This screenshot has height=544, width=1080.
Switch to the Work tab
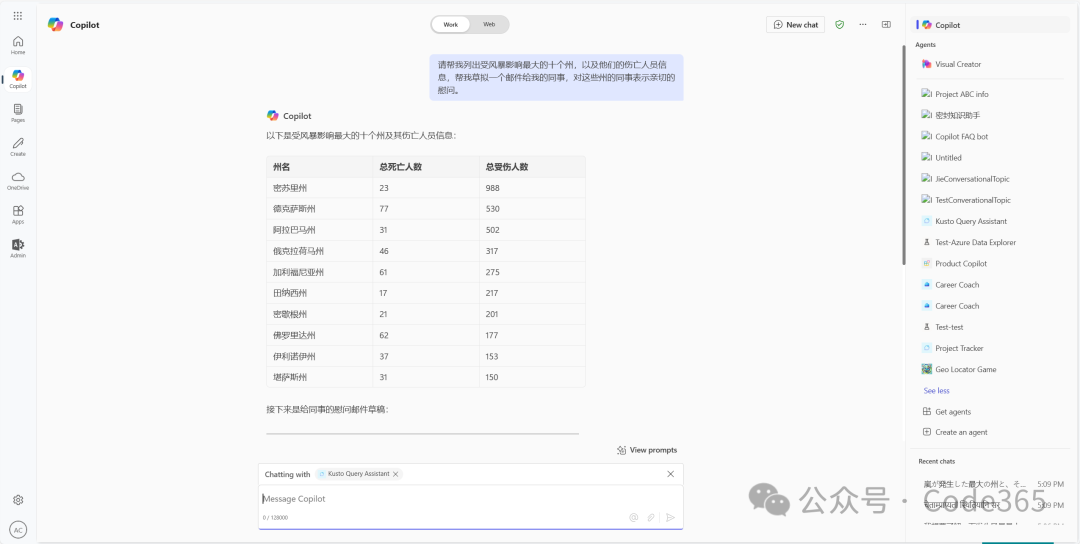pyautogui.click(x=450, y=24)
